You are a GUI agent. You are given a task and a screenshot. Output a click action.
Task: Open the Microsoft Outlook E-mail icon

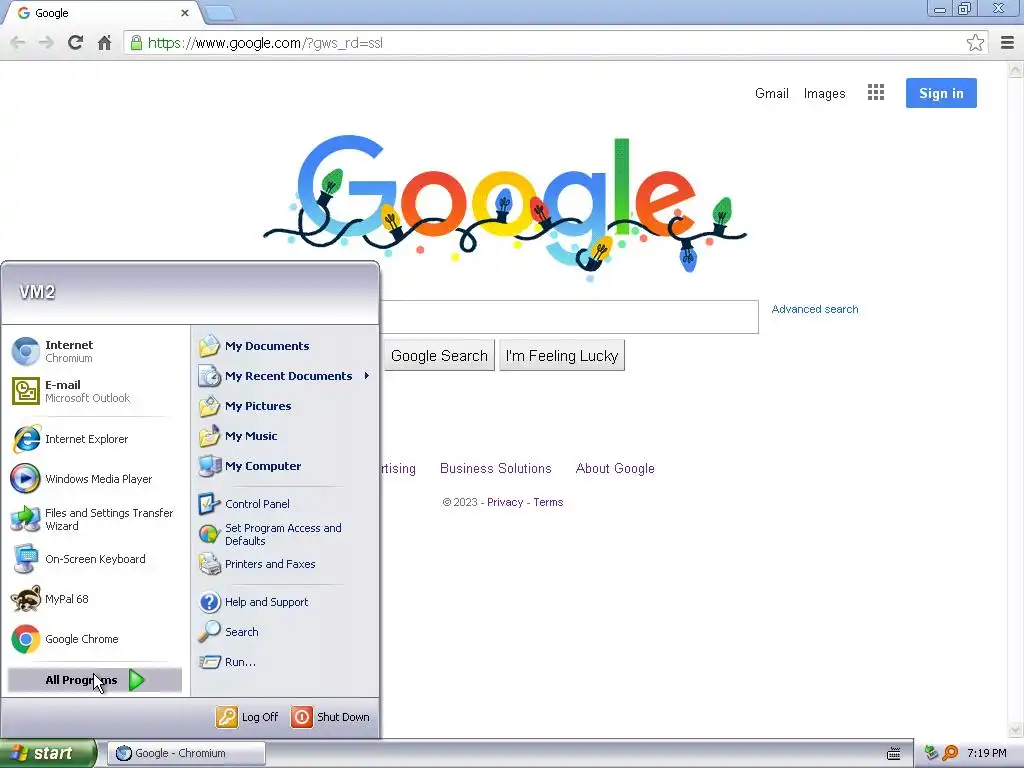tap(25, 391)
